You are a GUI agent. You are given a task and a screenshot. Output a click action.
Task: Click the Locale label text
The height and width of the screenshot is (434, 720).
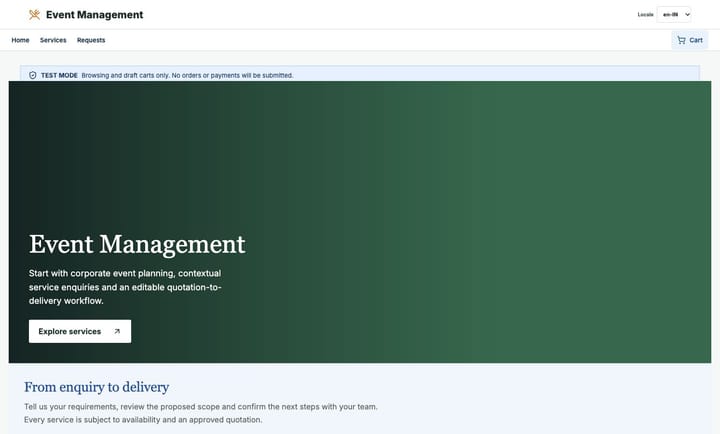645,15
